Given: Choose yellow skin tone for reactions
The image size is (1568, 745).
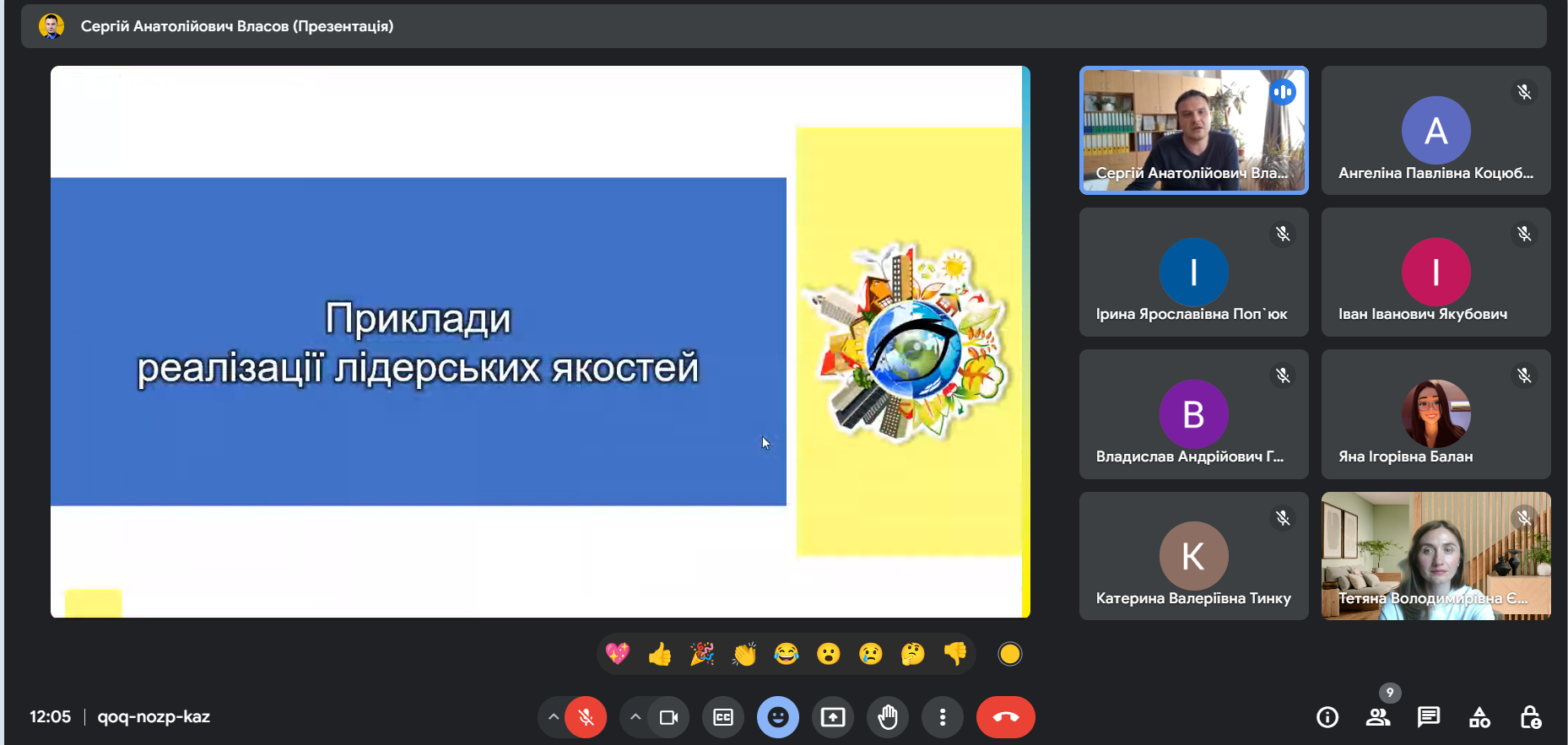Looking at the screenshot, I should tap(1009, 654).
